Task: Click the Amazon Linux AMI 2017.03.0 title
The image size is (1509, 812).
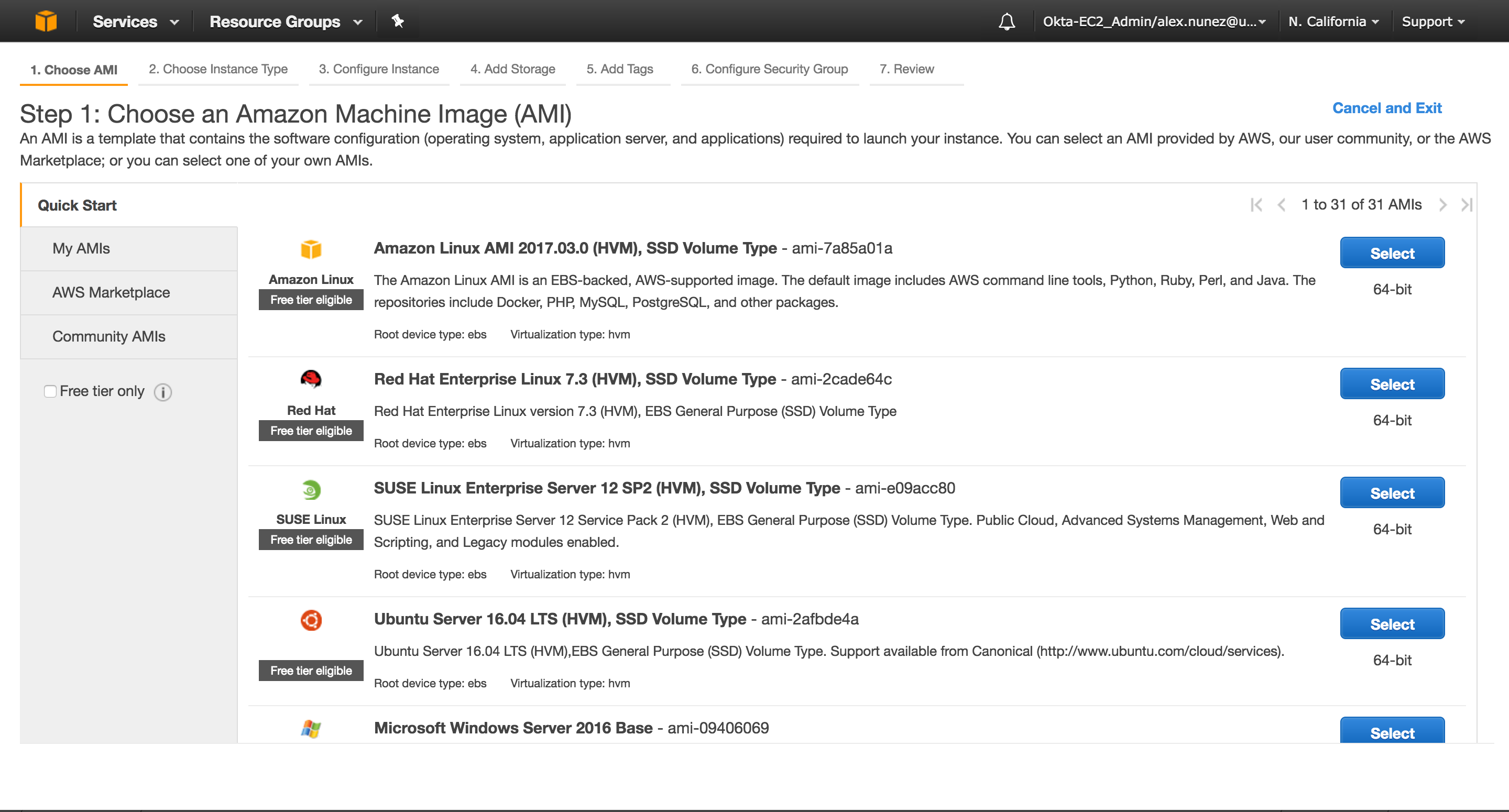Action: click(x=575, y=248)
